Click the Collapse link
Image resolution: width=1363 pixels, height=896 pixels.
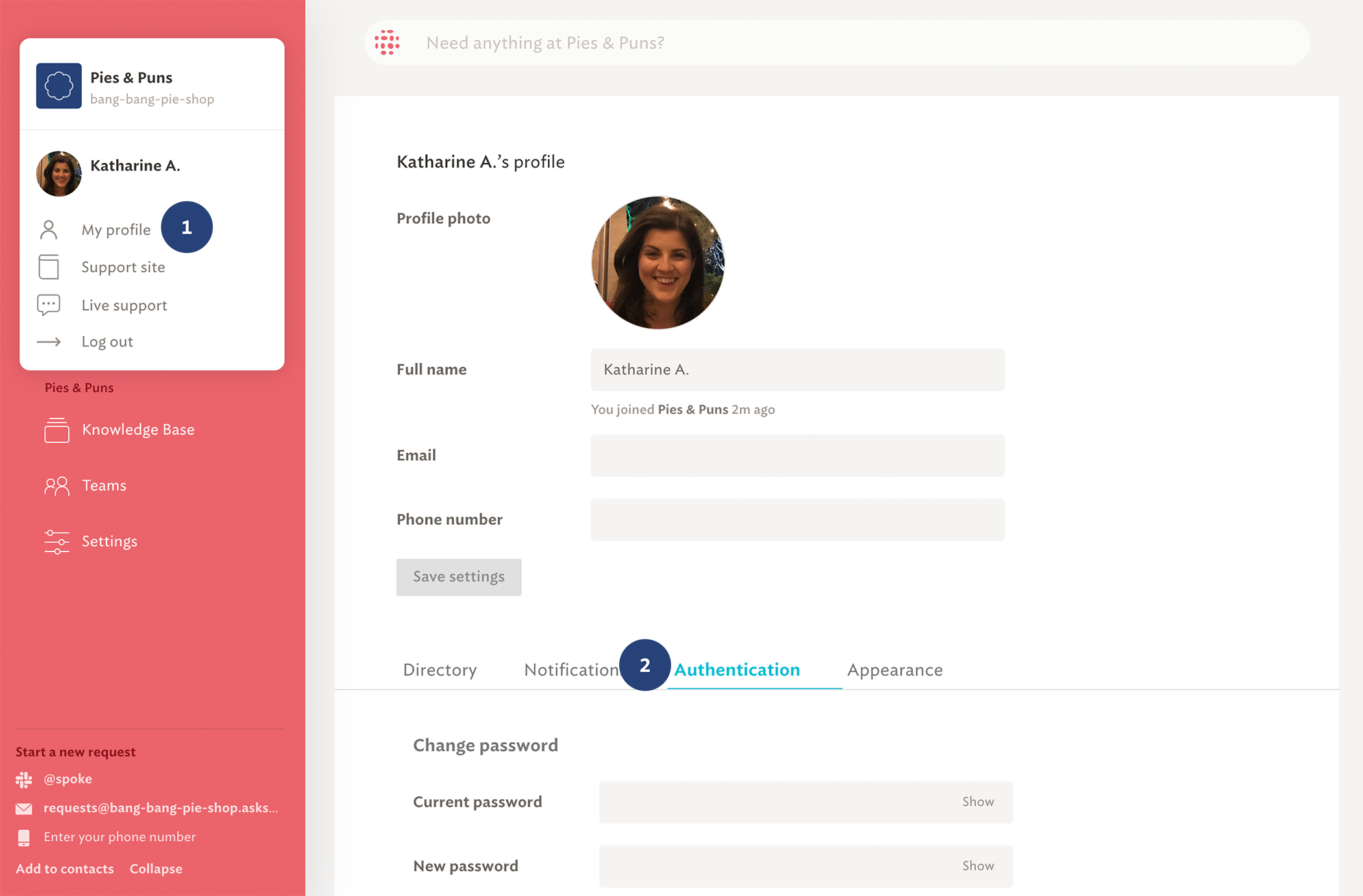tap(156, 869)
